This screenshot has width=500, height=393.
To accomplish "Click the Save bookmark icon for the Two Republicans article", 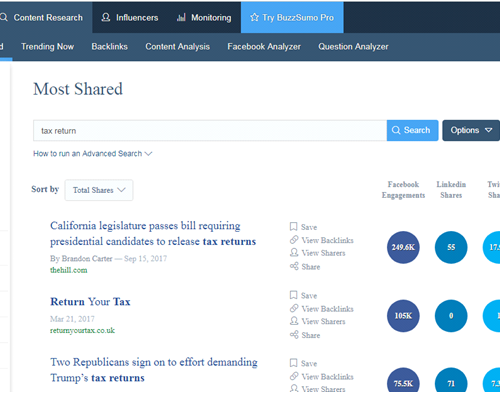I will 293,363.
